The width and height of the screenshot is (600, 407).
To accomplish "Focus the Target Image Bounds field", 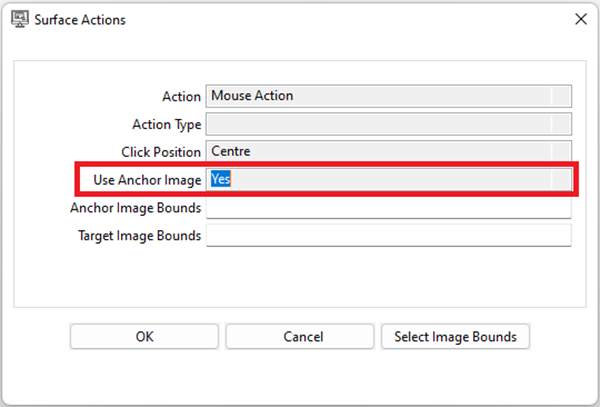I will click(388, 236).
